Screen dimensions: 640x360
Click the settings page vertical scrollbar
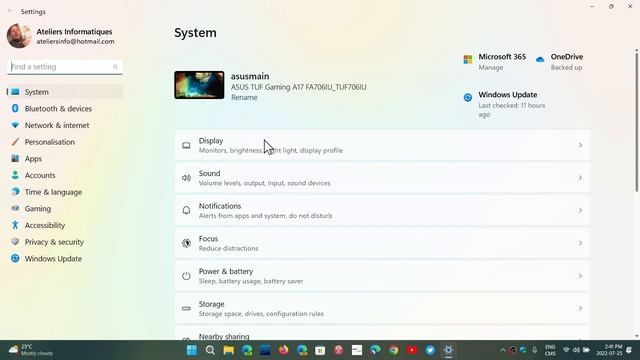(637, 122)
